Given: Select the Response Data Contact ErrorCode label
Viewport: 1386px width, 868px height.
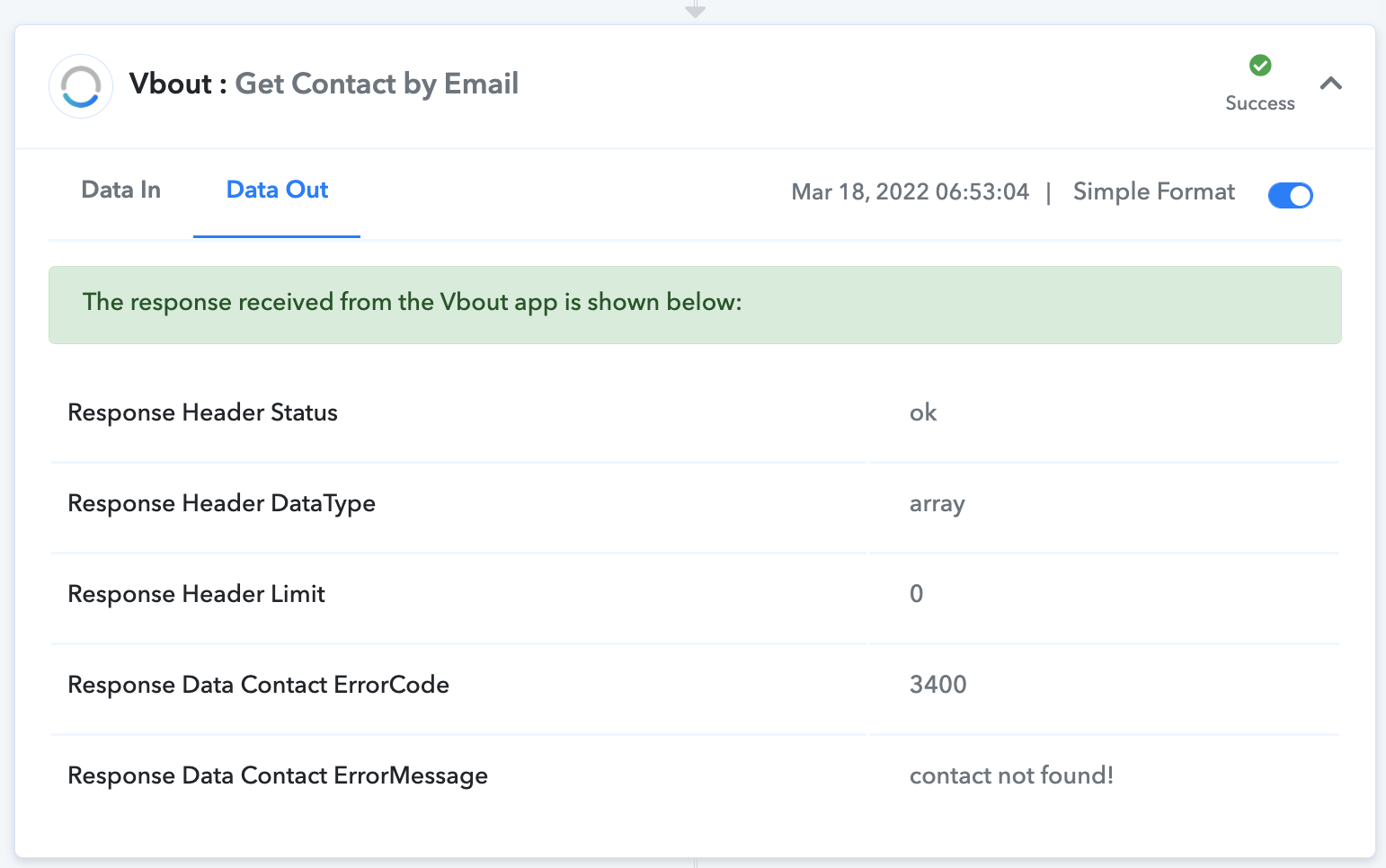Looking at the screenshot, I should [258, 685].
